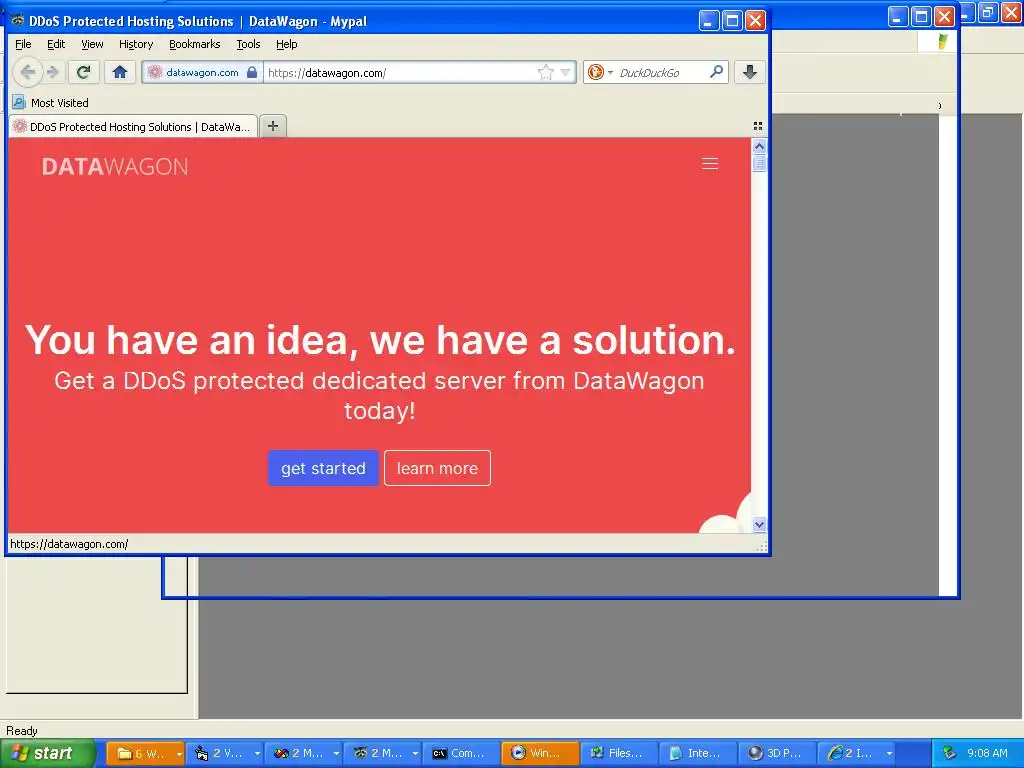Open the Tools menu

point(248,44)
